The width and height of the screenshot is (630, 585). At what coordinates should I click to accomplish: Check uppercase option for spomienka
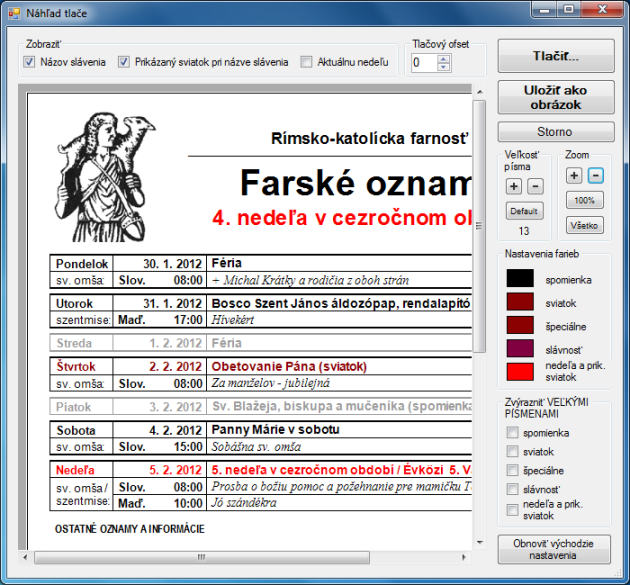(x=512, y=433)
